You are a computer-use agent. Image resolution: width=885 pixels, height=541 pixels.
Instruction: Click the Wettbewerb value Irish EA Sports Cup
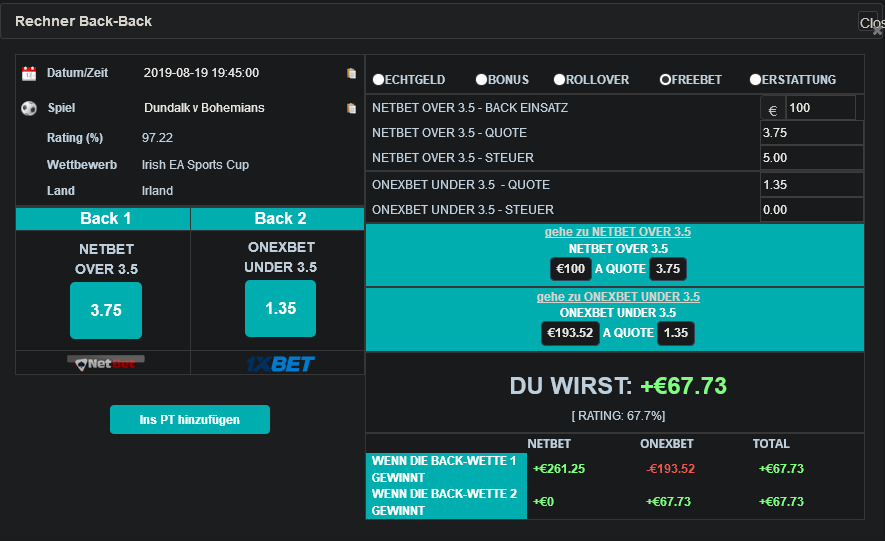click(x=195, y=165)
